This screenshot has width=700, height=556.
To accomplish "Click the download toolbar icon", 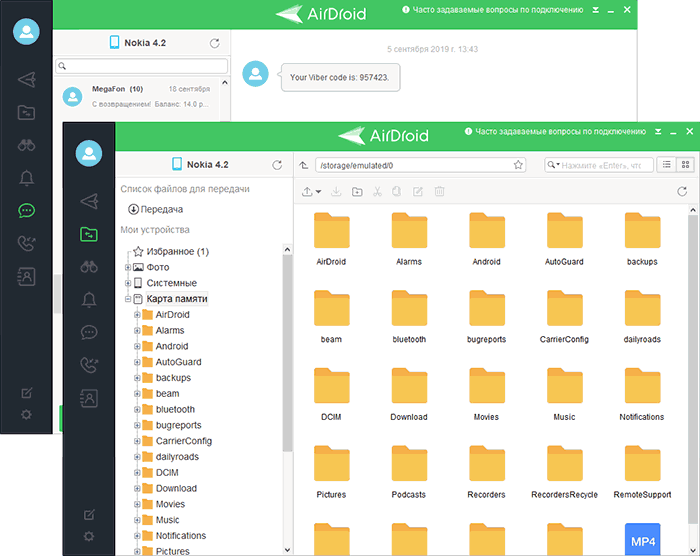I will [x=336, y=192].
